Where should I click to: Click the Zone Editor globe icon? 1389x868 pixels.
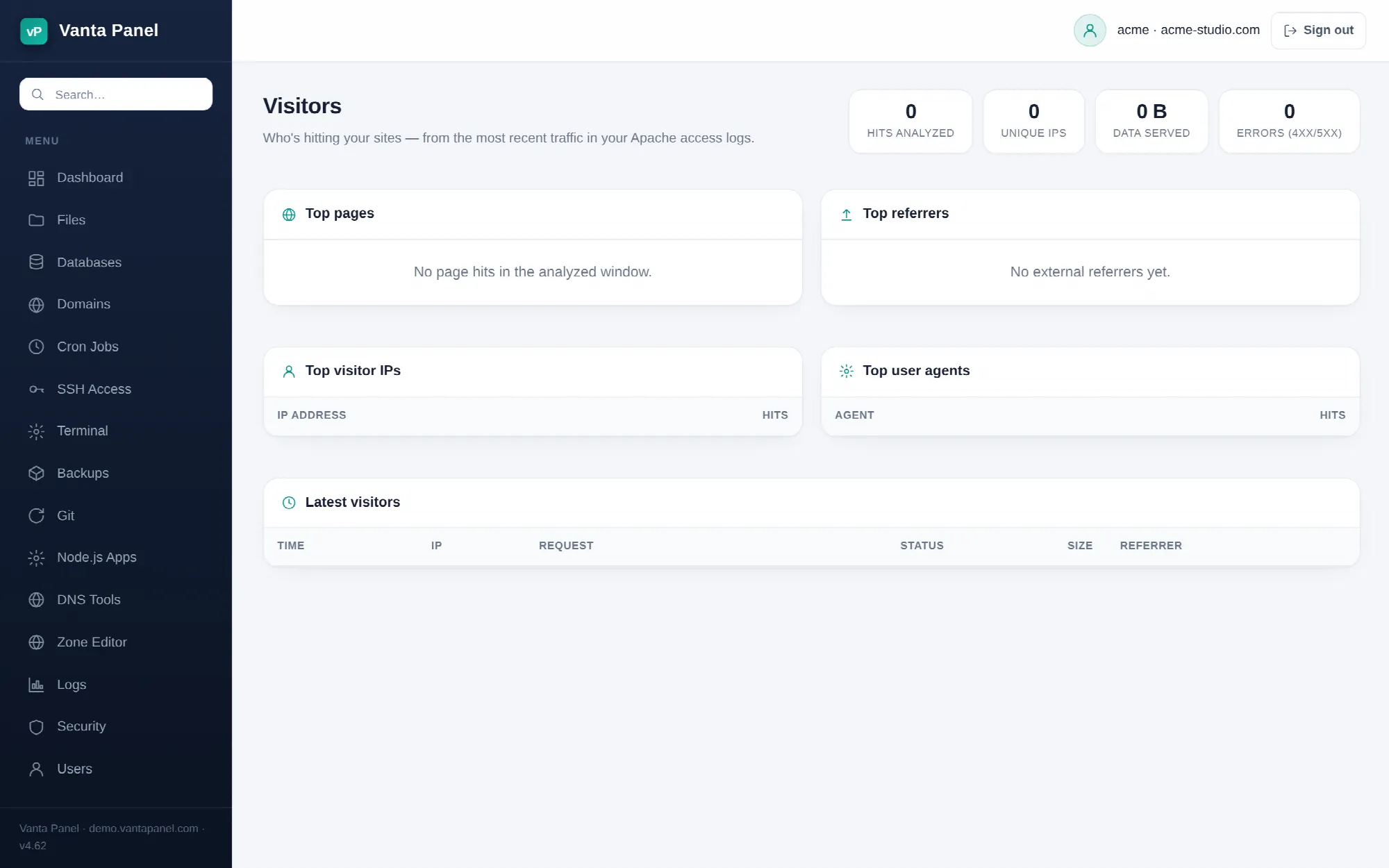tap(36, 642)
